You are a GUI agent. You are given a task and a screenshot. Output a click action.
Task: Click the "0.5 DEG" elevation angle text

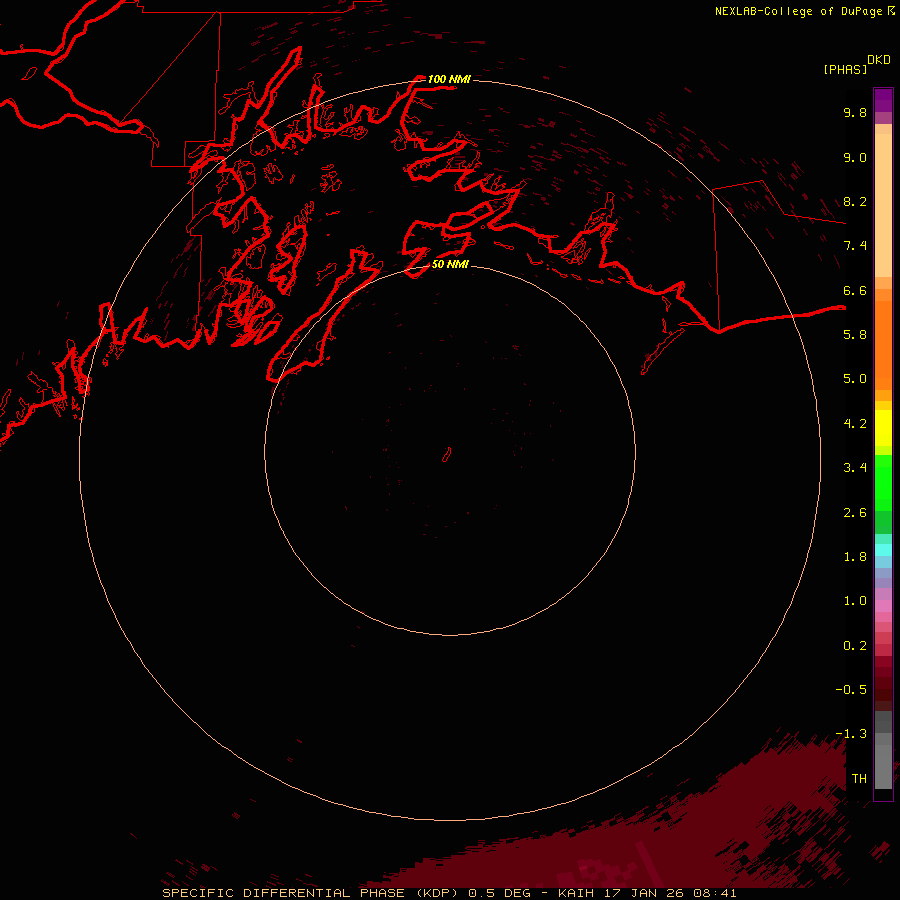click(x=499, y=893)
